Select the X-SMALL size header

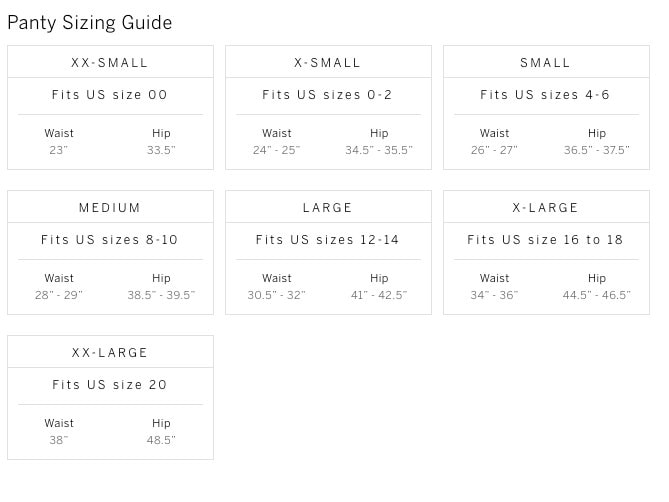click(x=327, y=63)
